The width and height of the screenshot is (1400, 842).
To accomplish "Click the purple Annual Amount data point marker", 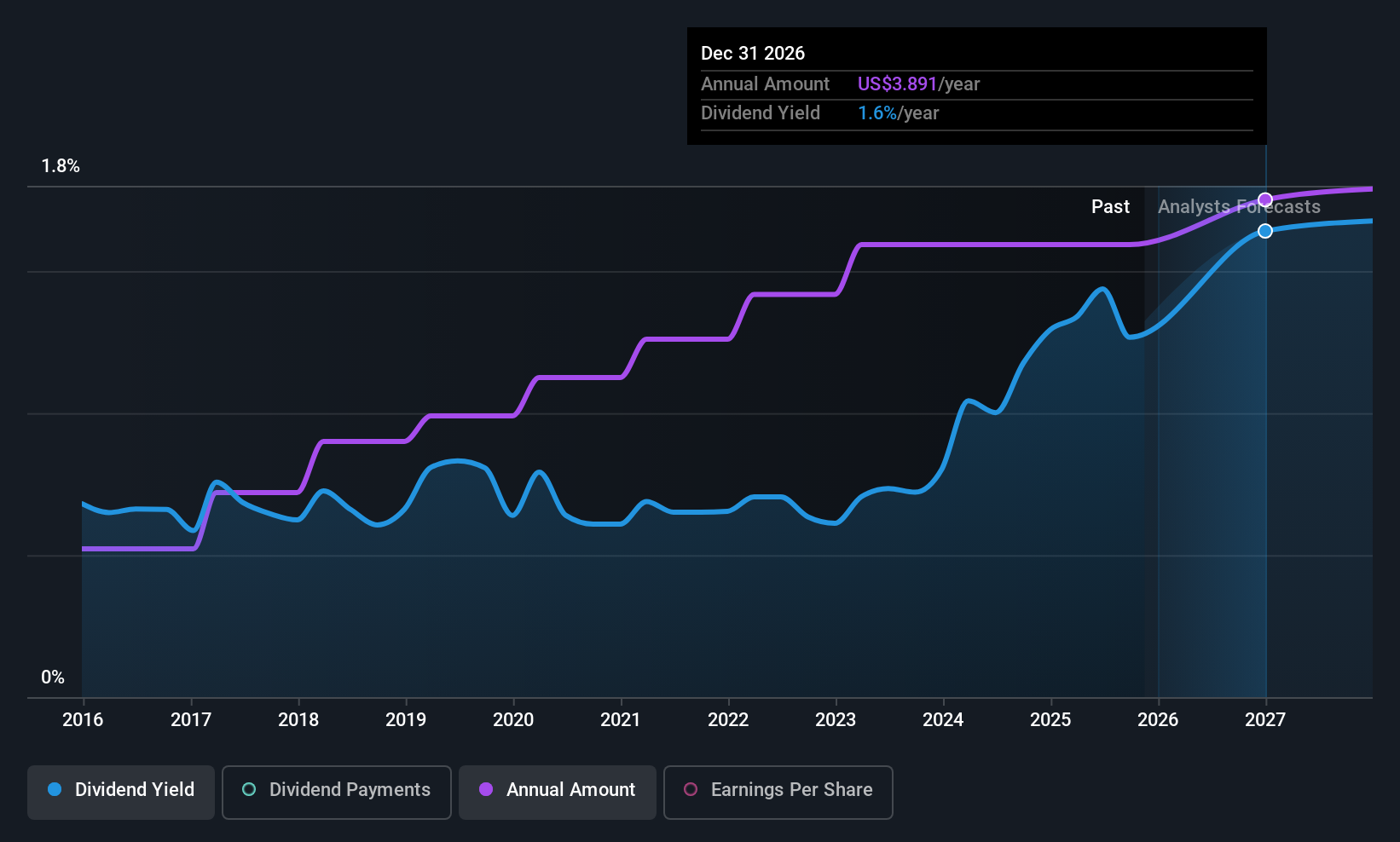I will click(x=1265, y=199).
